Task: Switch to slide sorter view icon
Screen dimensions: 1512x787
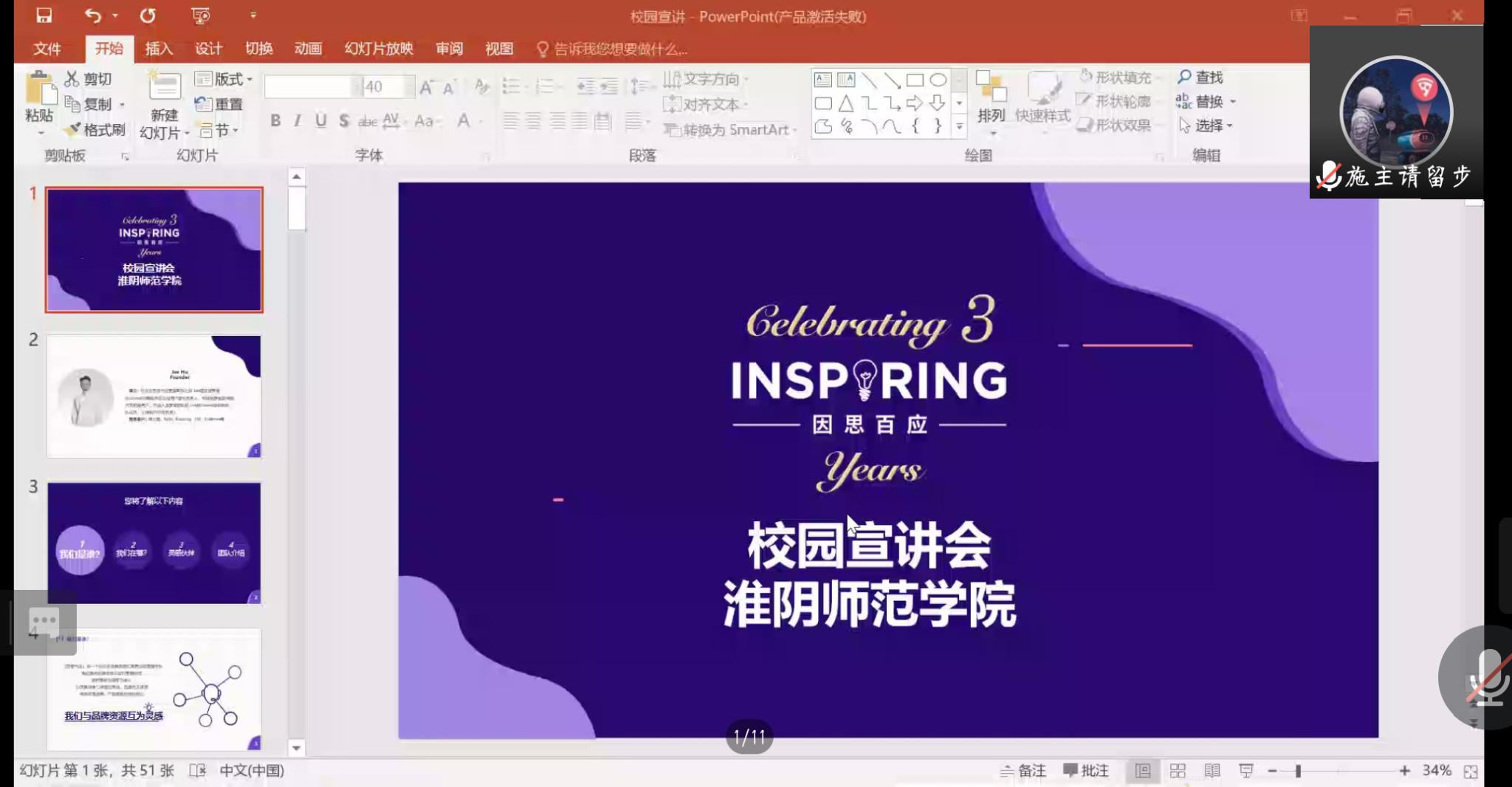Action: pos(1178,771)
